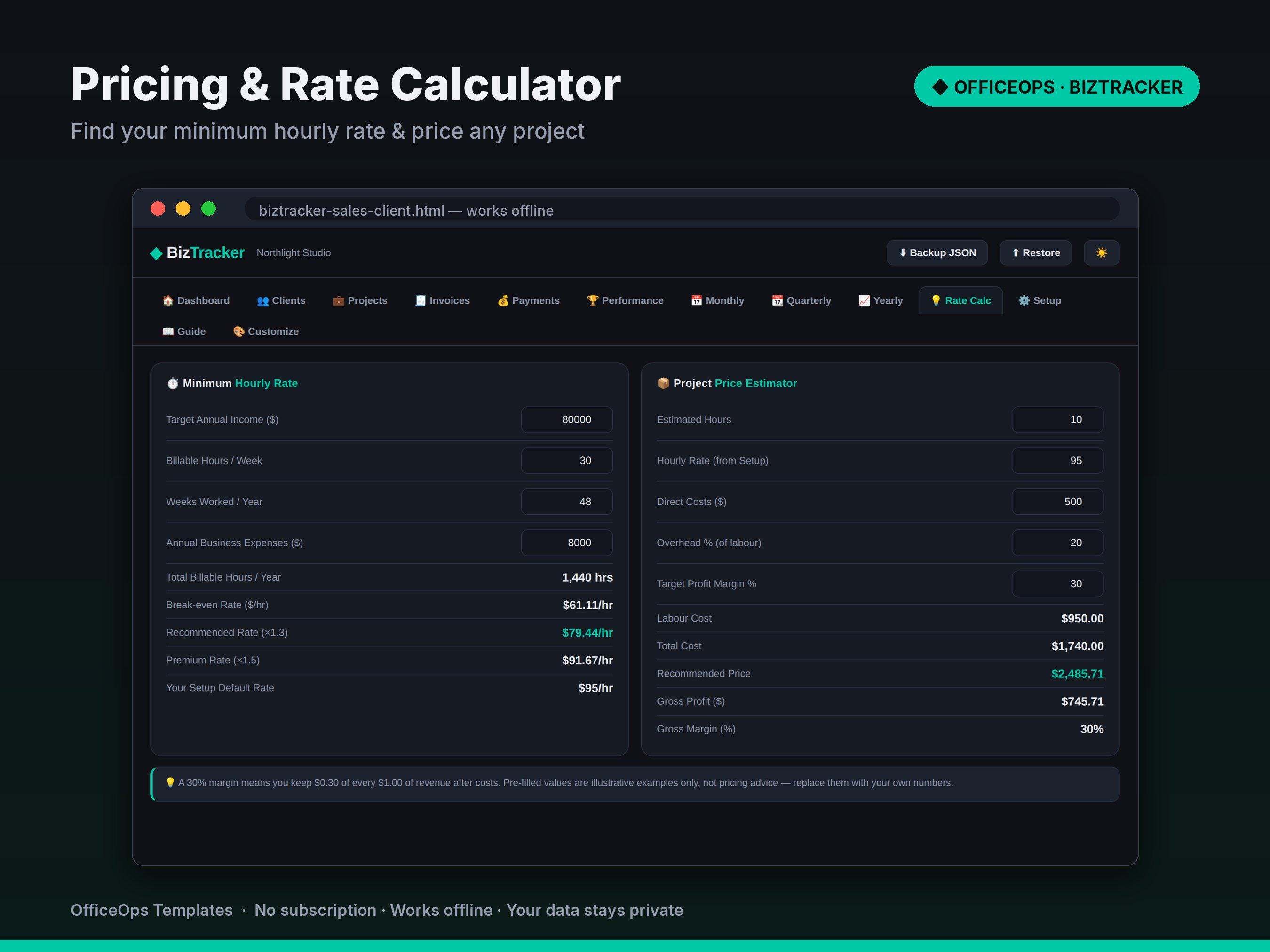Click the Northlight Studio business name
1270x952 pixels.
pos(294,253)
